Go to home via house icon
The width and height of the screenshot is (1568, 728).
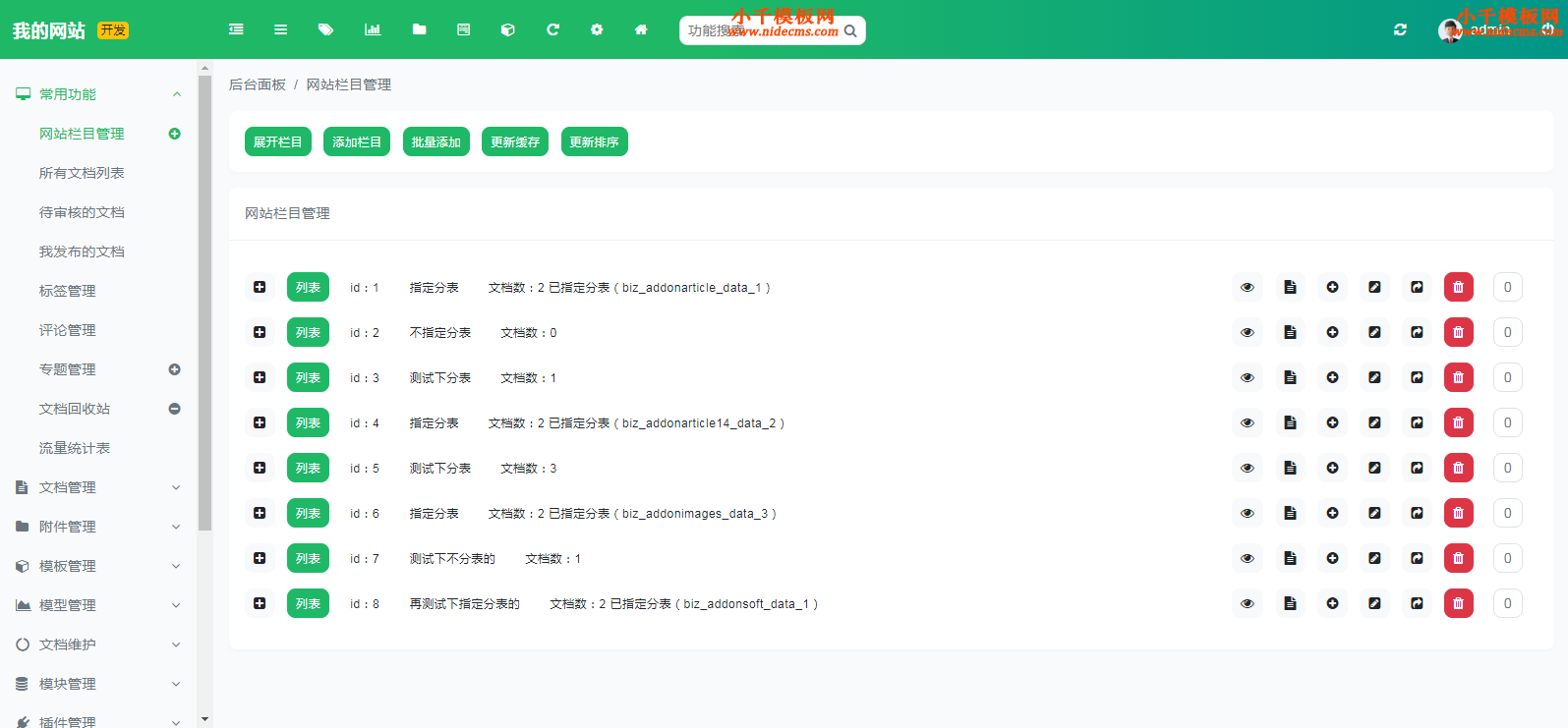click(x=641, y=29)
